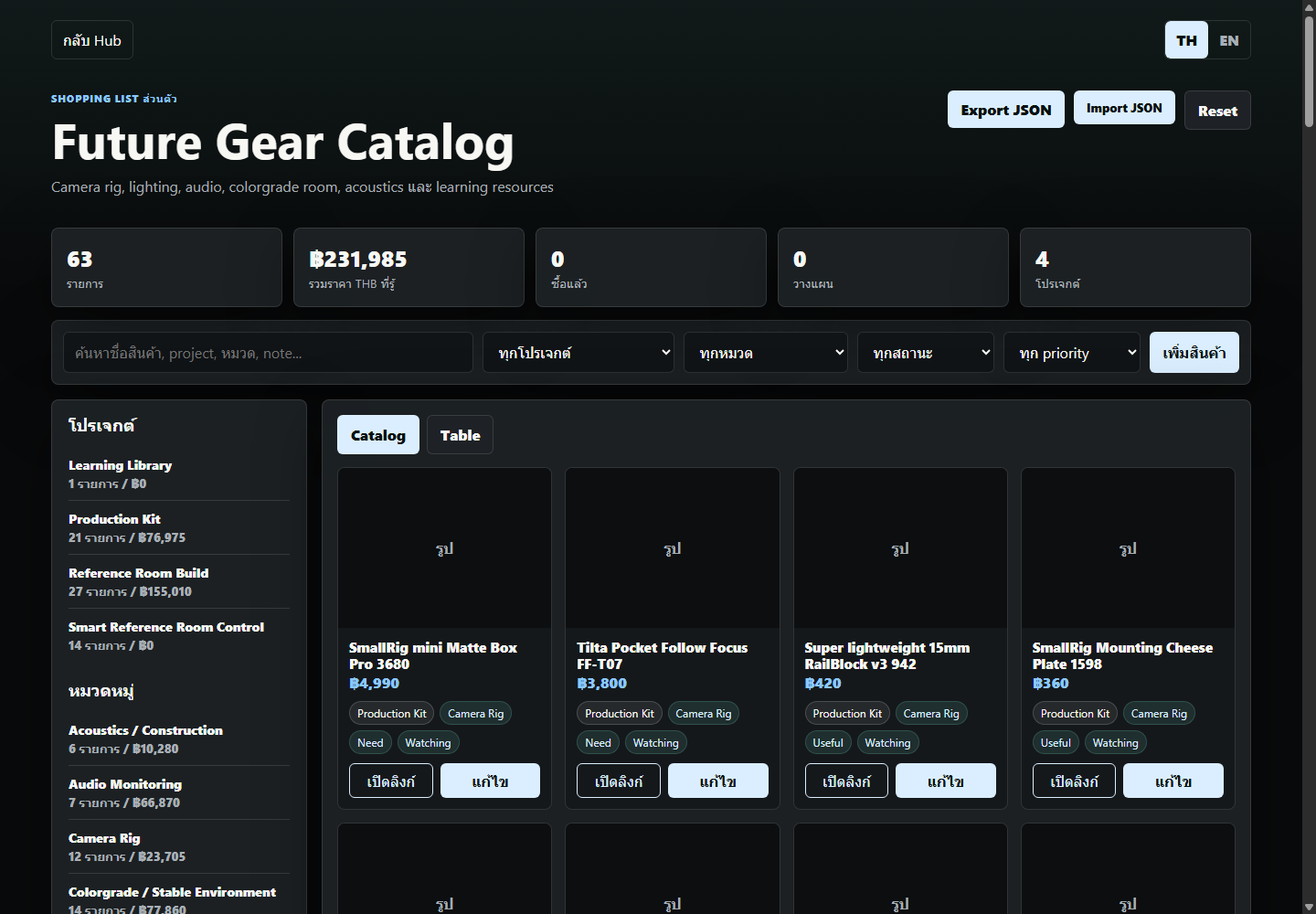This screenshot has height=914, width=1316.
Task: Click Watching tag on RailBlock card
Action: (887, 743)
